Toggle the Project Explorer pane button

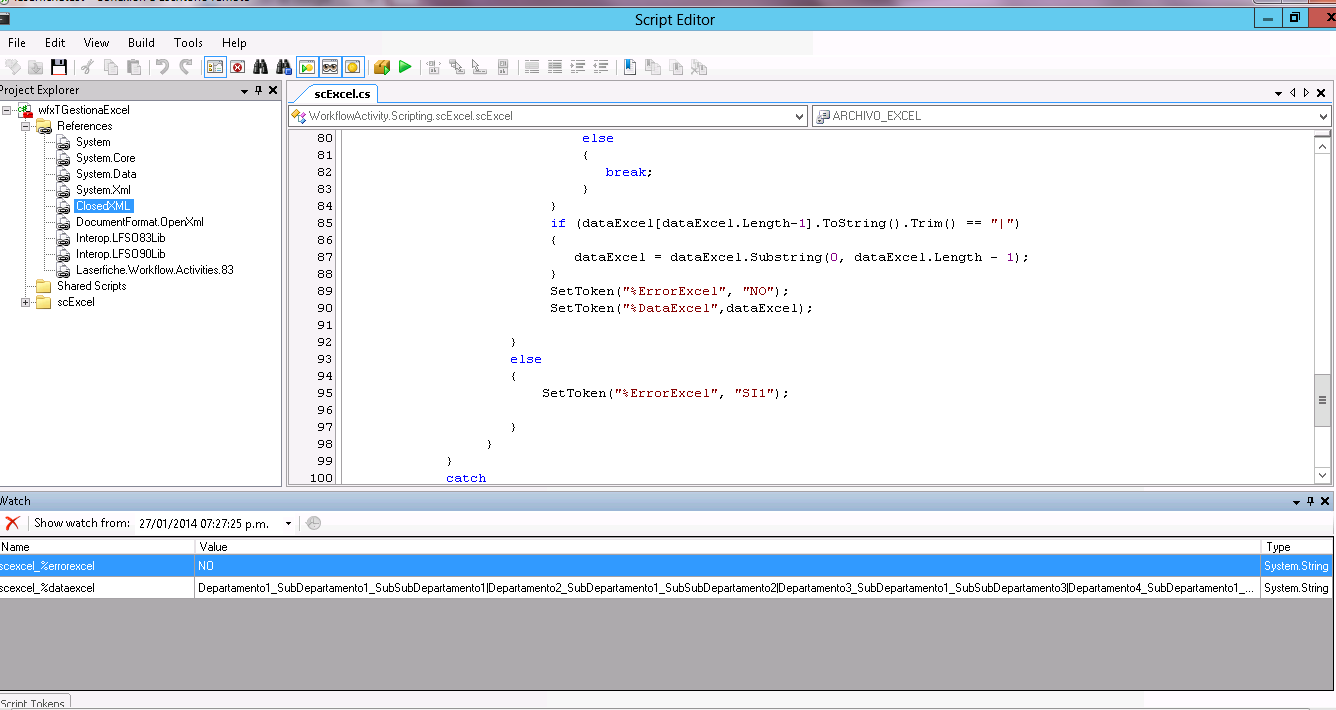(x=214, y=67)
